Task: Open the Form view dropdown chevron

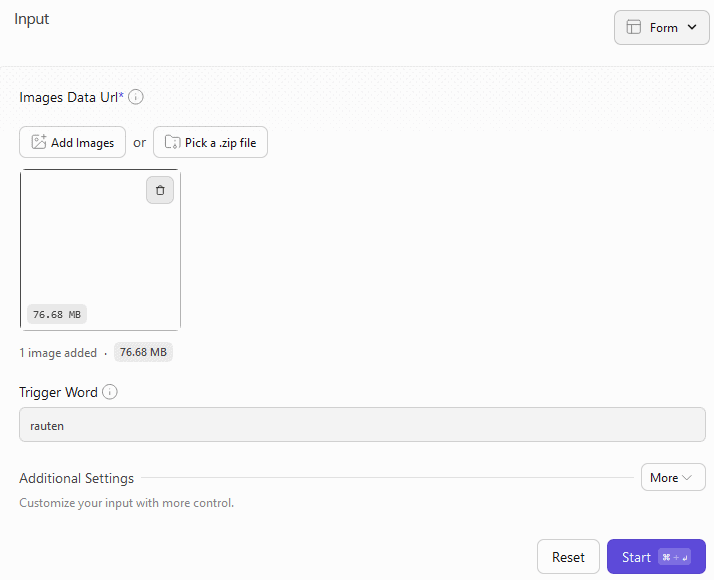Action: point(692,28)
